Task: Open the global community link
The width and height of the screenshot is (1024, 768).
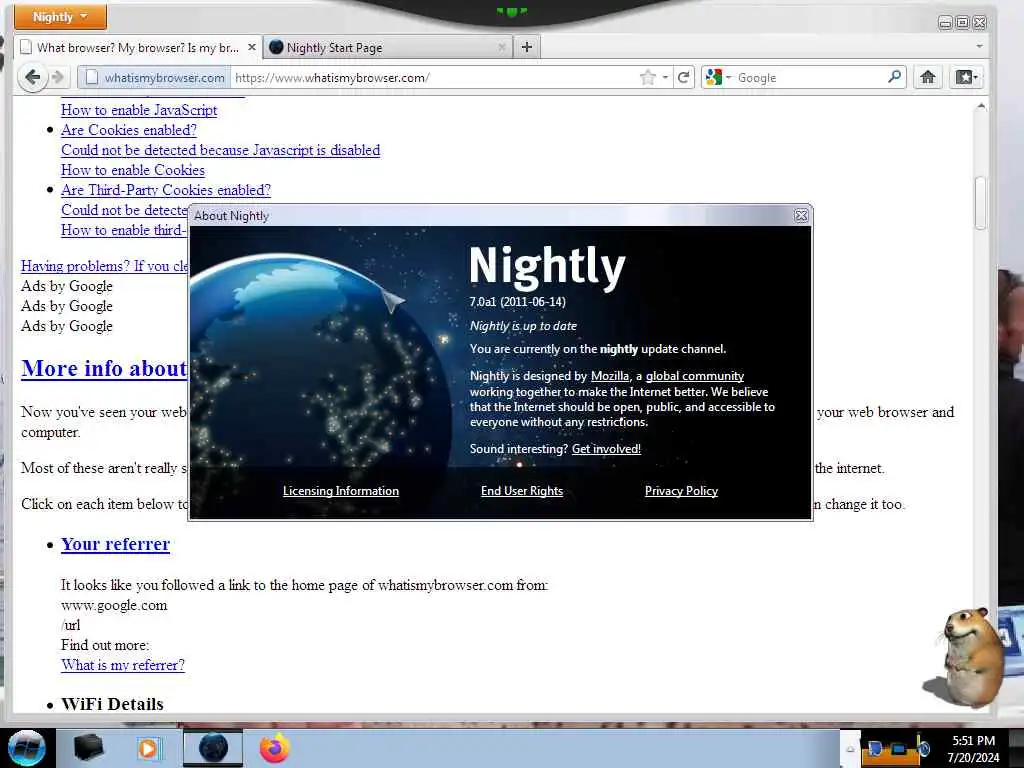Action: point(695,376)
